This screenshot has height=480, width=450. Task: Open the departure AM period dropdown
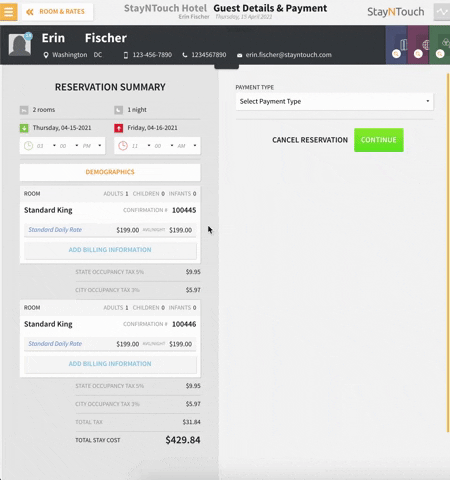point(187,146)
